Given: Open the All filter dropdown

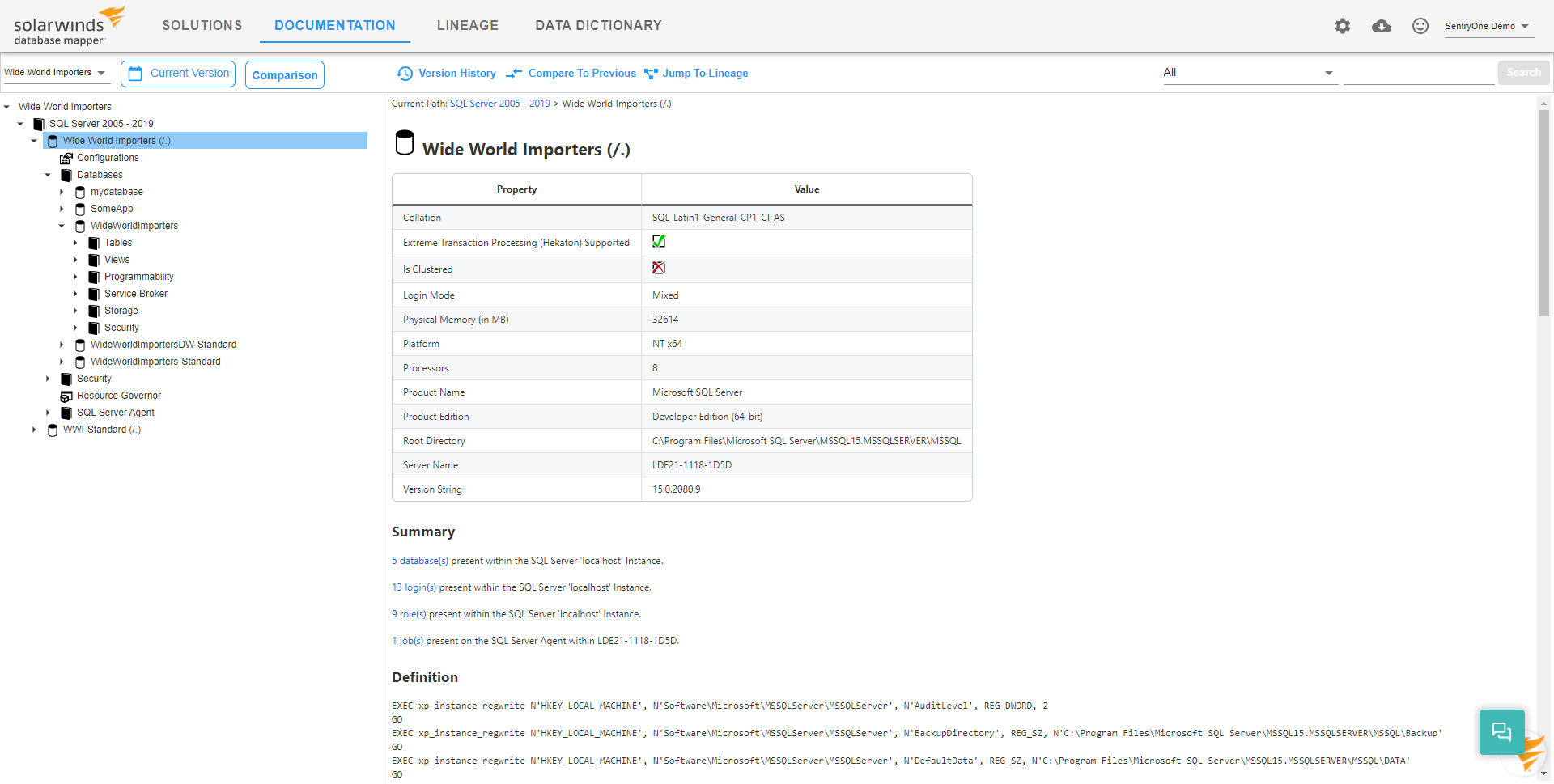Looking at the screenshot, I should click(1248, 73).
